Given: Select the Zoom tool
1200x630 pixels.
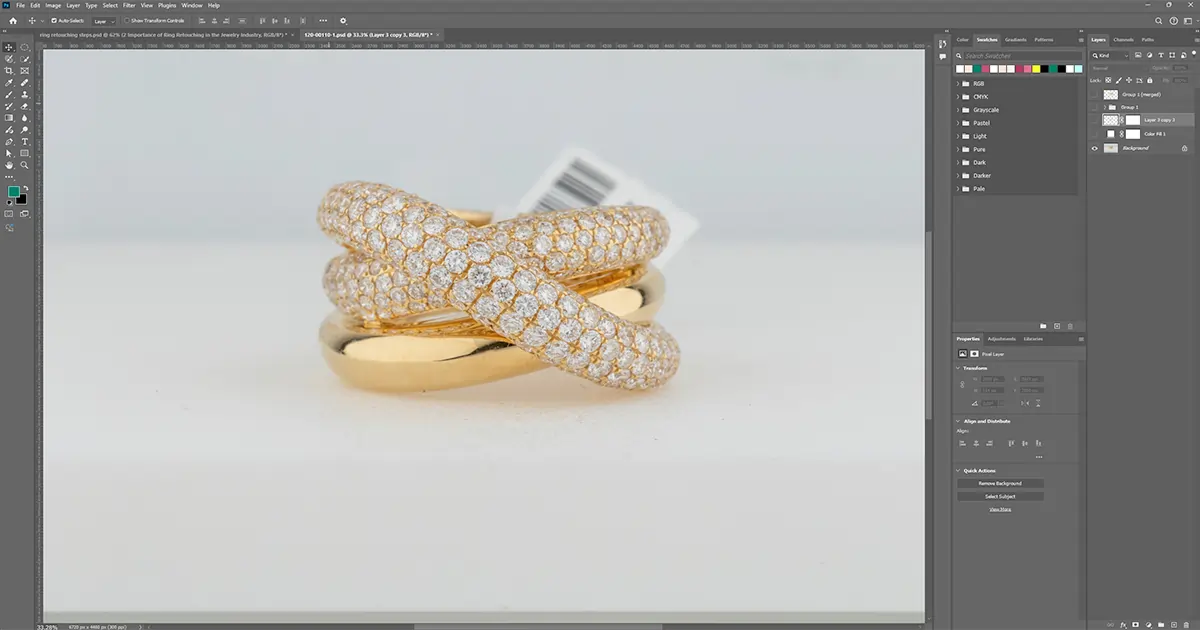Looking at the screenshot, I should click(24, 165).
